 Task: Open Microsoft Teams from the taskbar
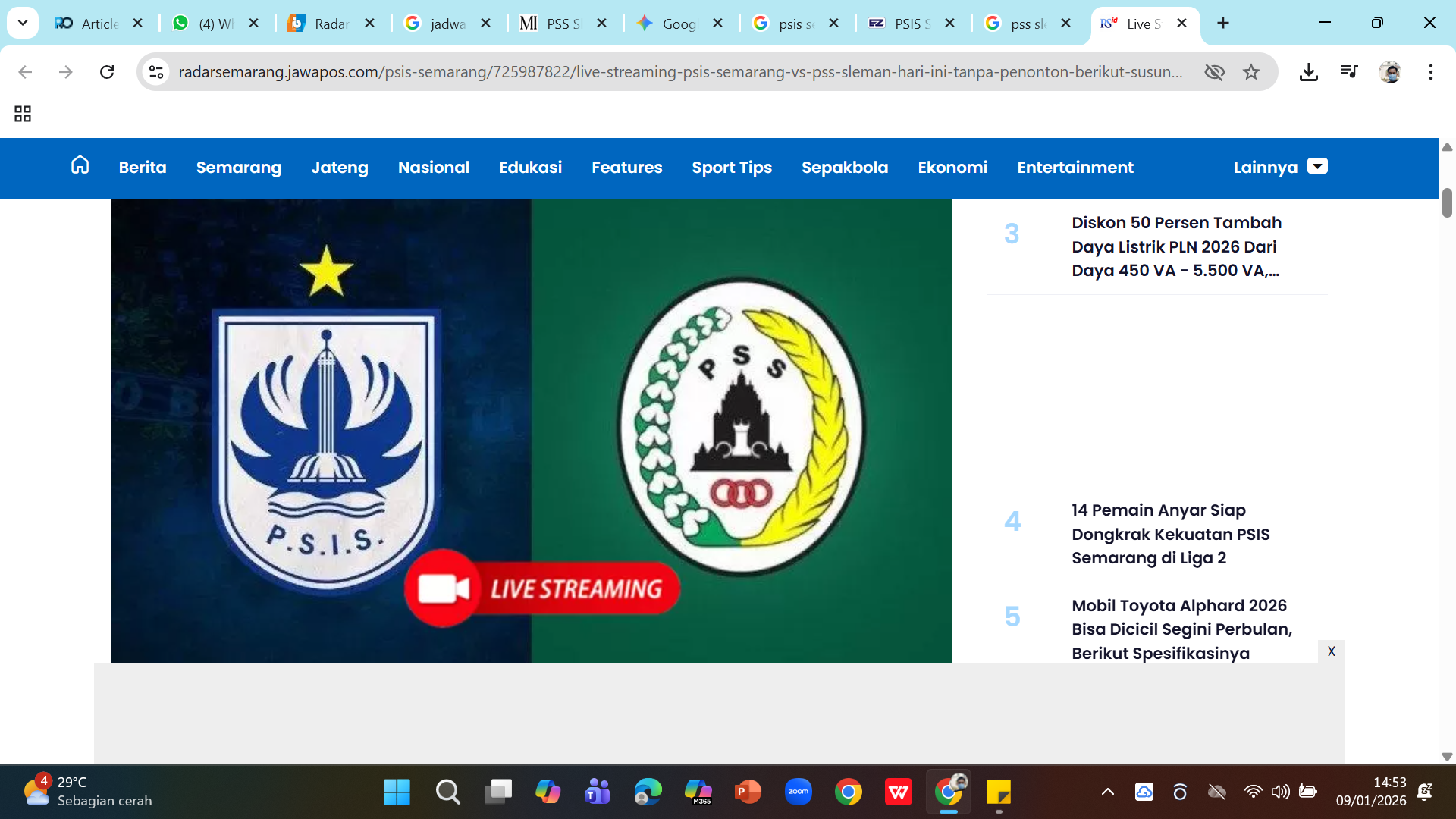[x=598, y=792]
